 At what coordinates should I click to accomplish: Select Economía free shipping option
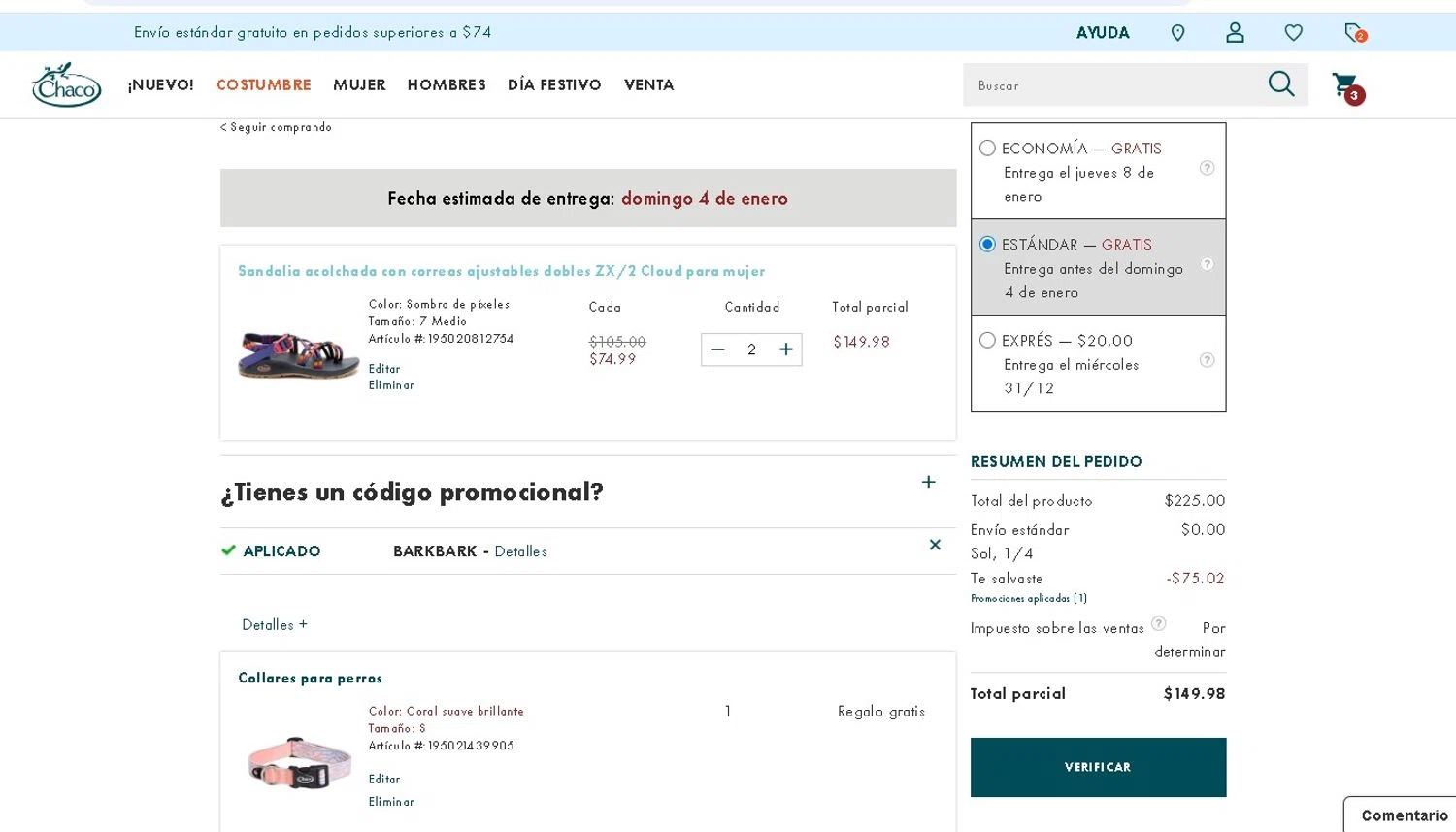987,149
